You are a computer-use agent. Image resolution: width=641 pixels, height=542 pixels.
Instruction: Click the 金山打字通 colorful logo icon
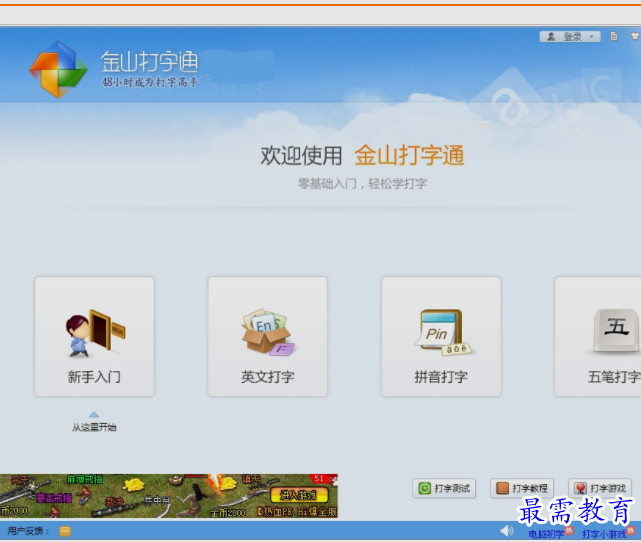click(58, 69)
